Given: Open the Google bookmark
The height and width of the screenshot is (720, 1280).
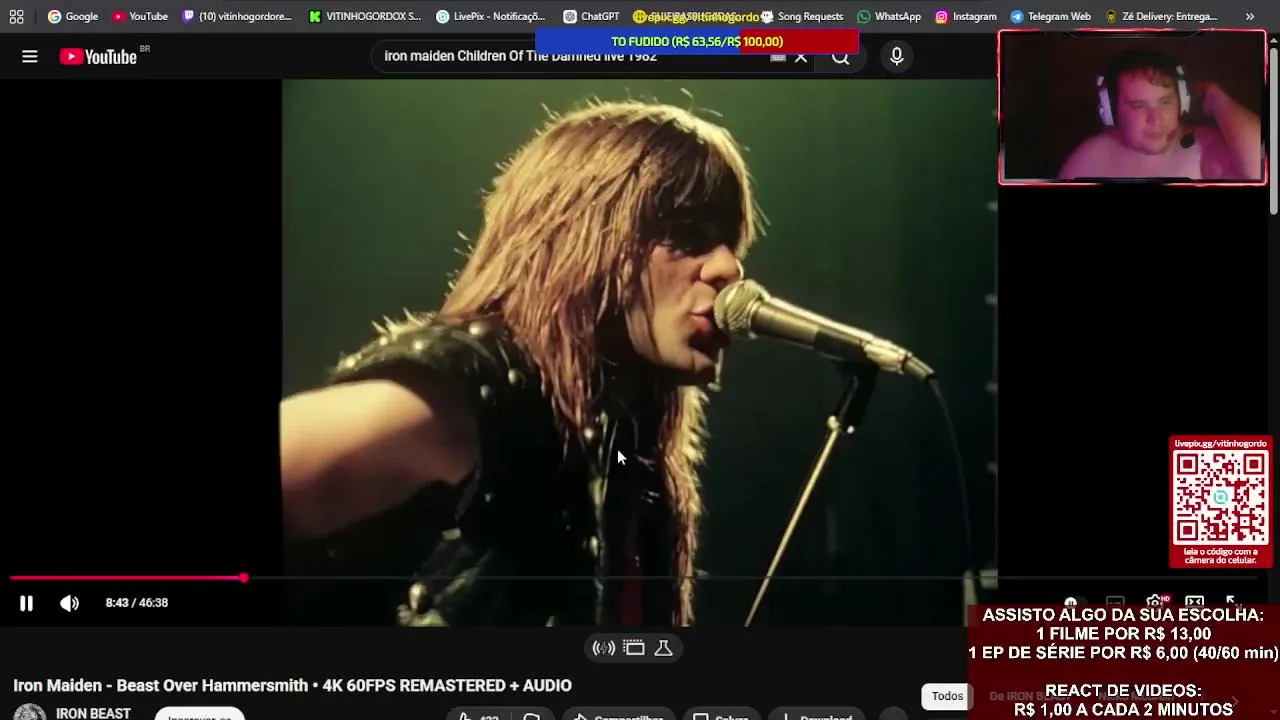Looking at the screenshot, I should [73, 16].
